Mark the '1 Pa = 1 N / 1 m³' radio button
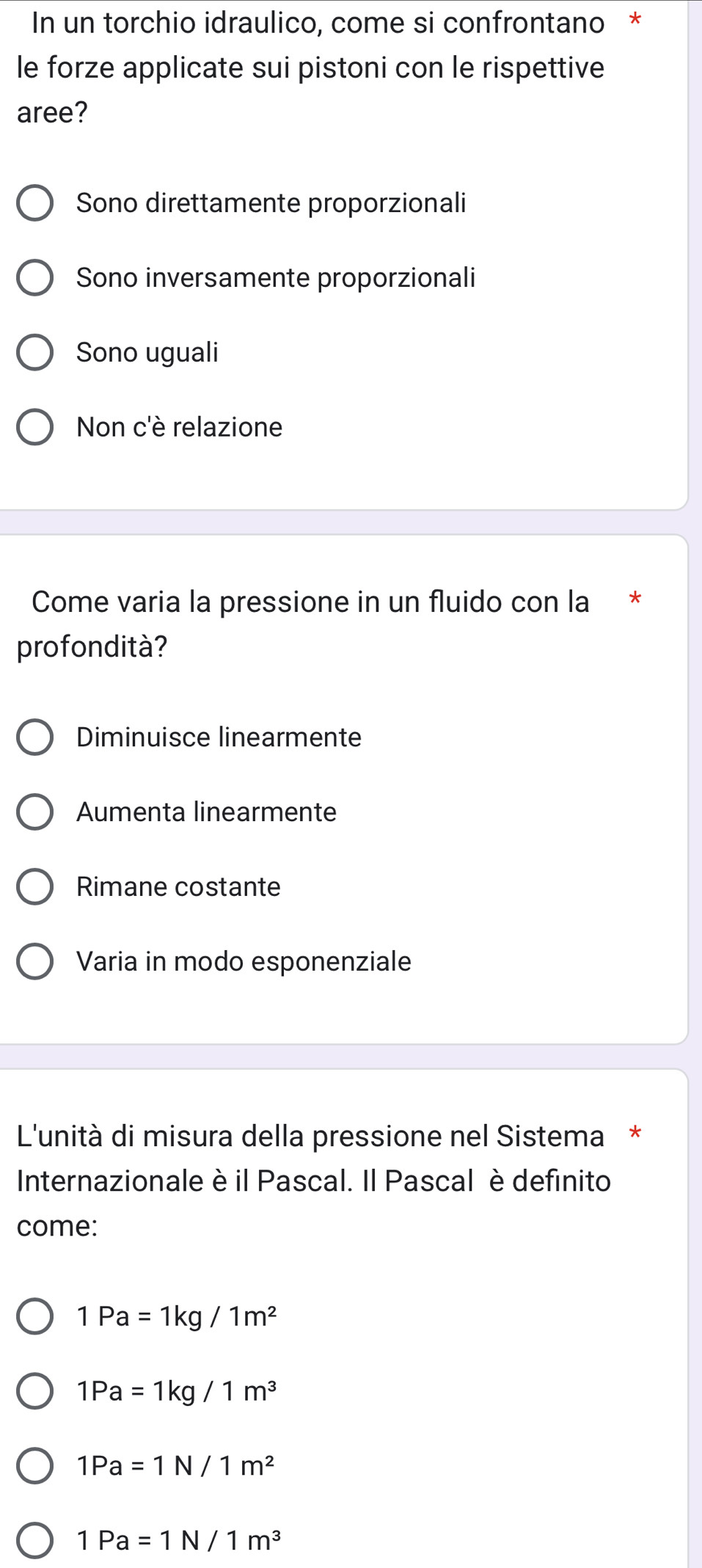 [34, 1541]
